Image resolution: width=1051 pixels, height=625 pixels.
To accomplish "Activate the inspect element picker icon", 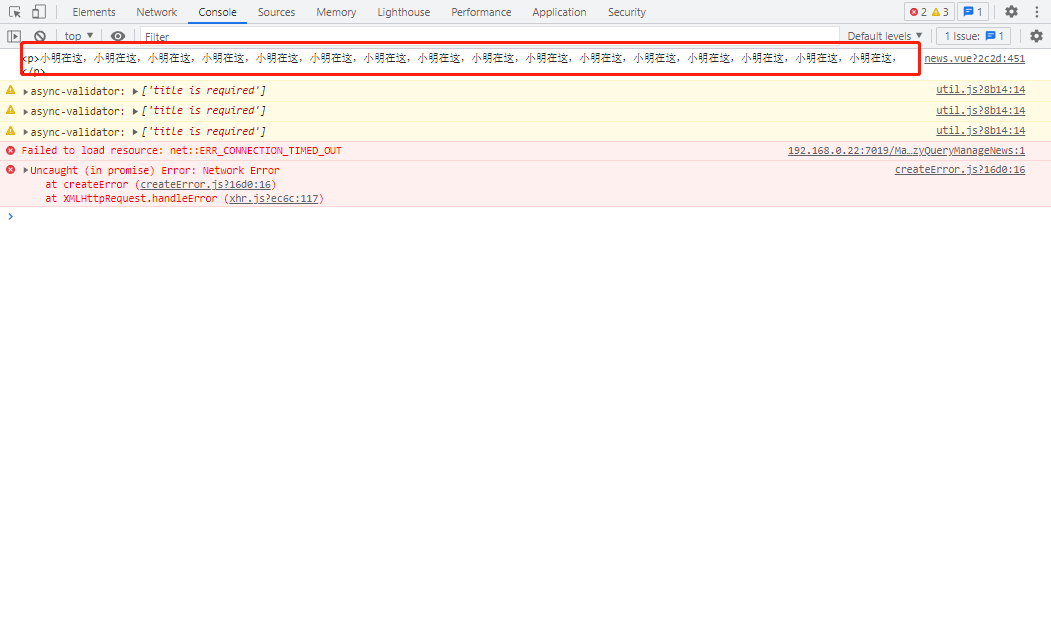I will [x=15, y=12].
